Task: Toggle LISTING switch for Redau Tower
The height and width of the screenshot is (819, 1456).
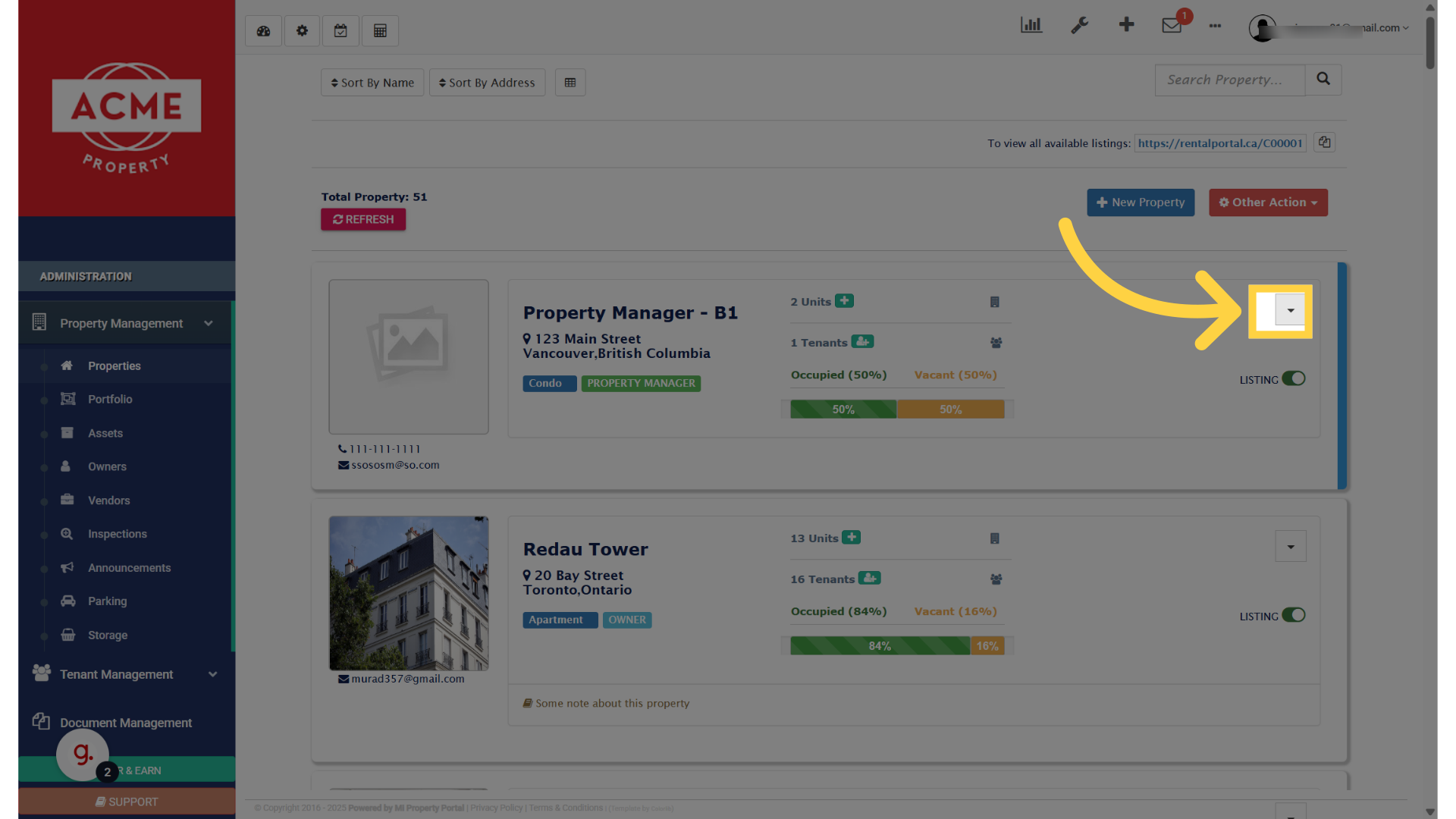Action: tap(1293, 616)
